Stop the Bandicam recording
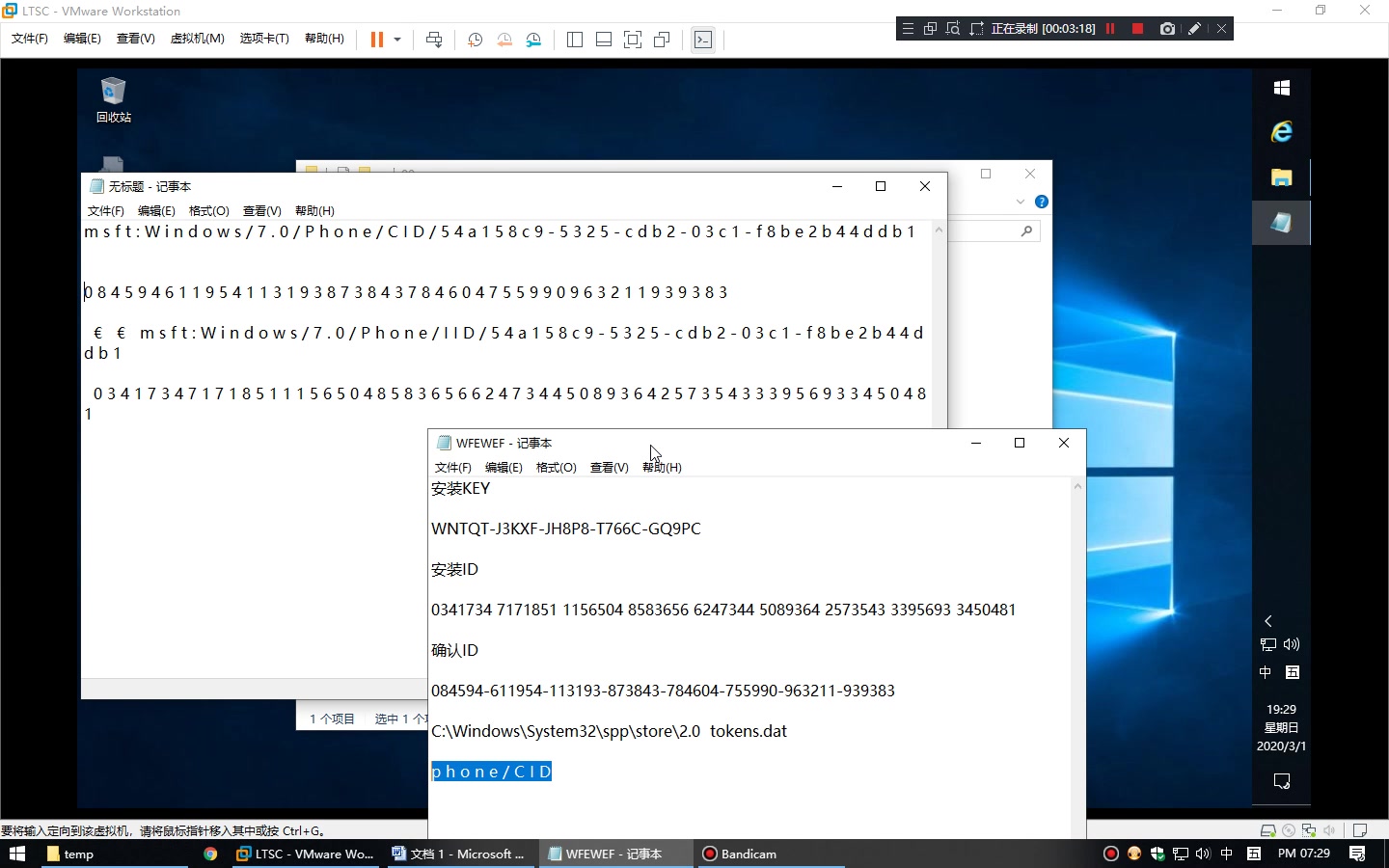Image resolution: width=1389 pixels, height=868 pixels. (1137, 28)
